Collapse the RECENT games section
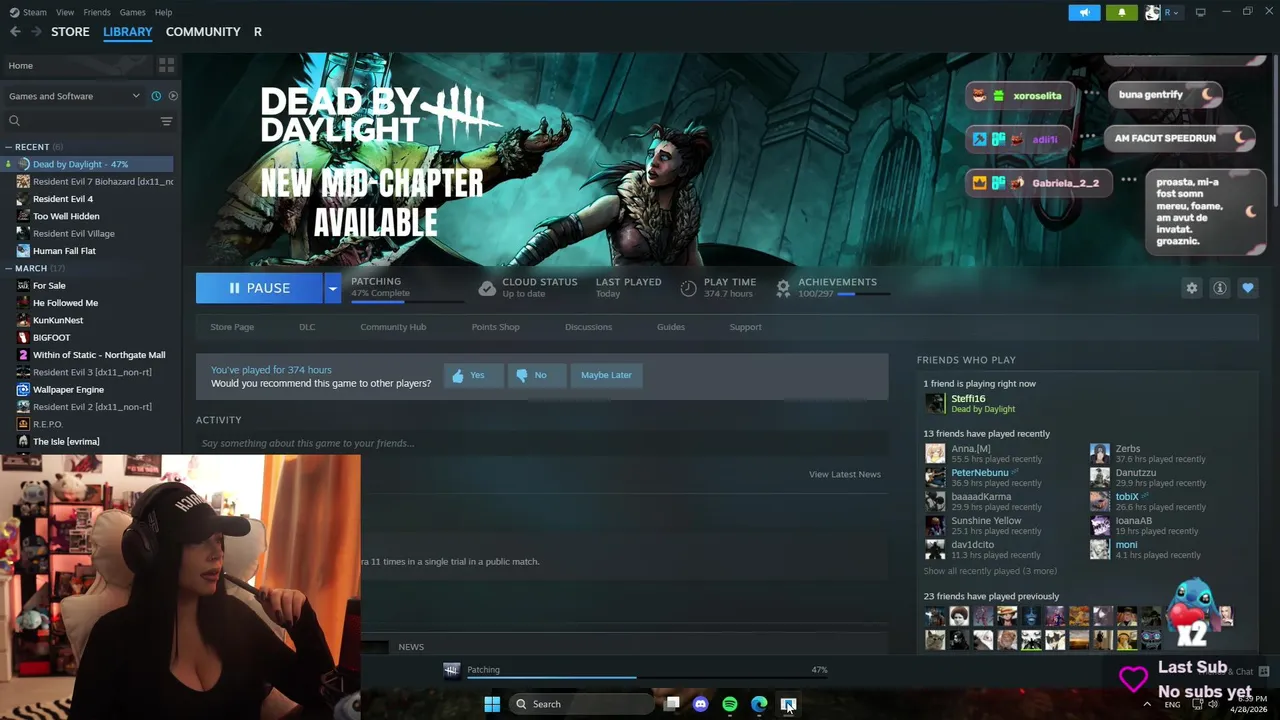The width and height of the screenshot is (1280, 720). pyautogui.click(x=9, y=147)
